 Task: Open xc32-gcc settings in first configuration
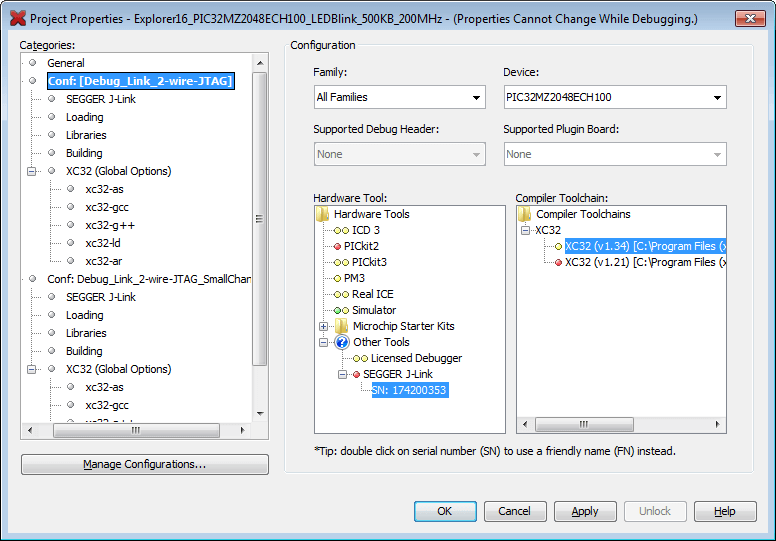point(106,207)
